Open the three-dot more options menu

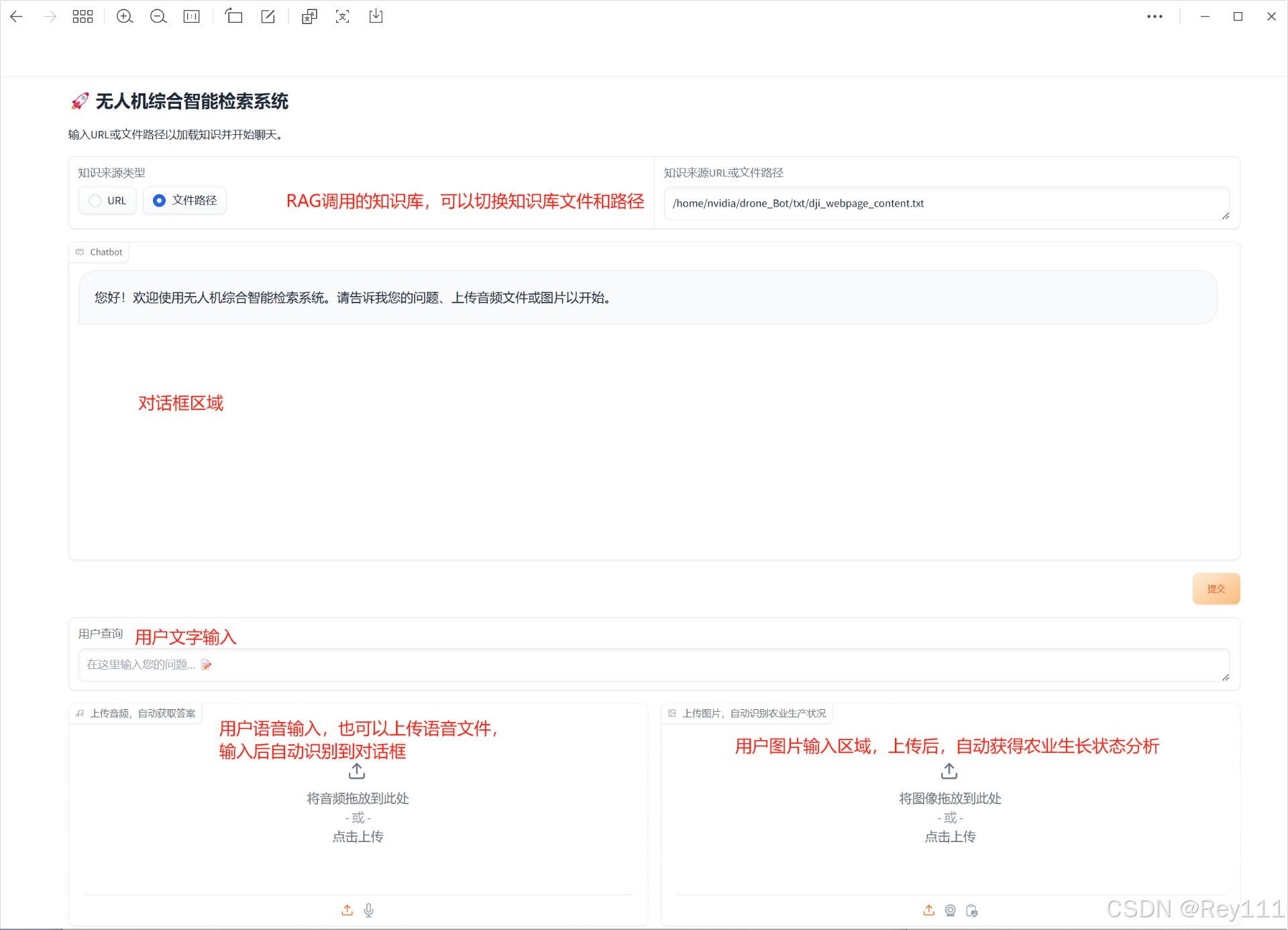click(1155, 16)
